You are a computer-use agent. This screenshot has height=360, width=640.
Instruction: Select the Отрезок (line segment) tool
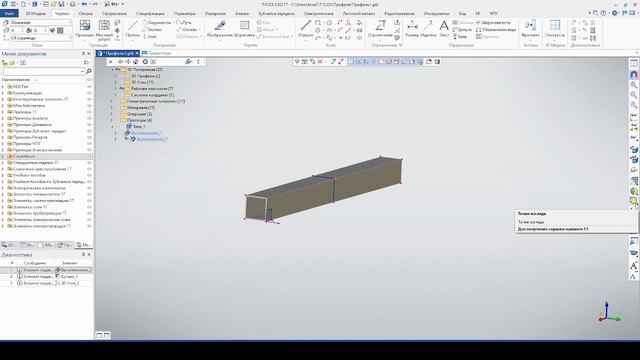305,29
